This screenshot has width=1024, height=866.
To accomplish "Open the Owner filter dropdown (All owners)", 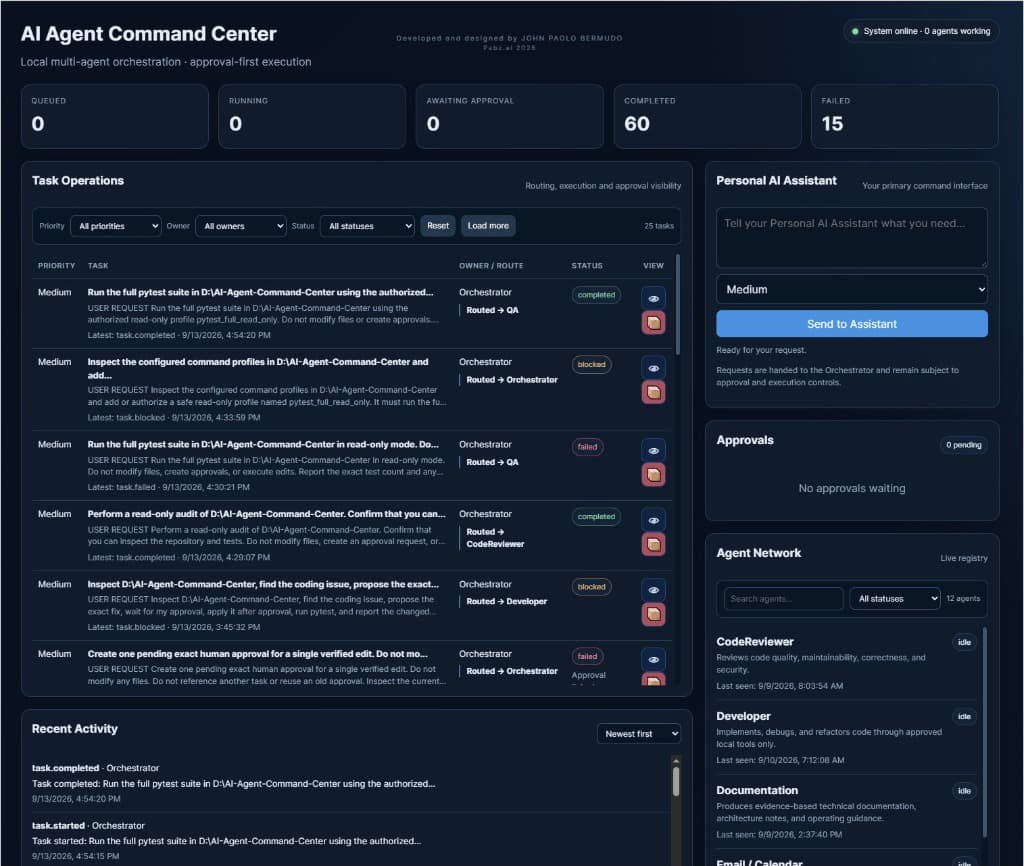I will point(240,226).
